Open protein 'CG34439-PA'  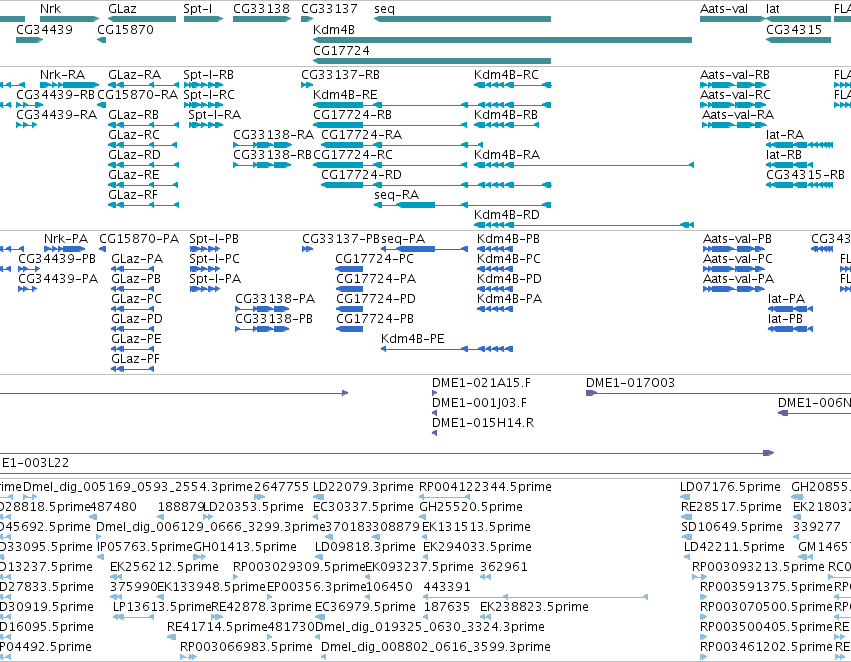click(x=58, y=279)
